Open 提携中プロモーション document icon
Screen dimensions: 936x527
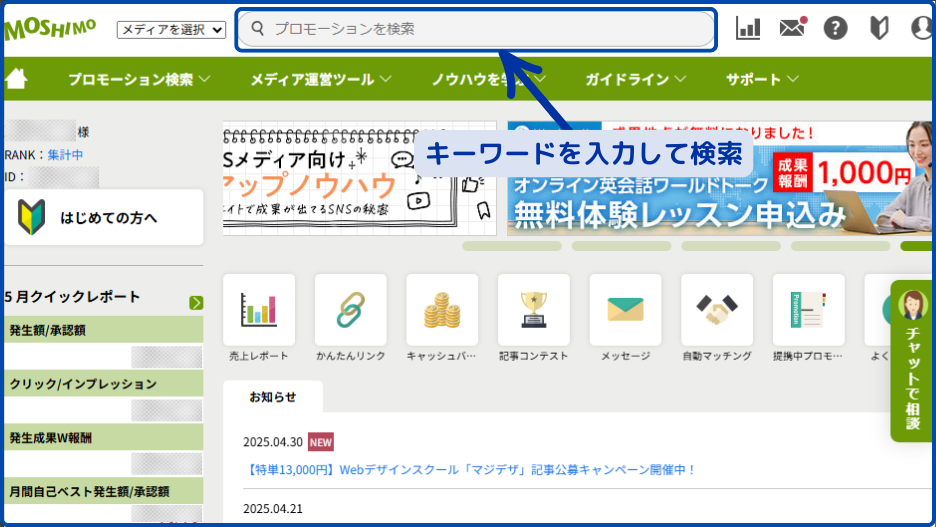pyautogui.click(x=809, y=310)
